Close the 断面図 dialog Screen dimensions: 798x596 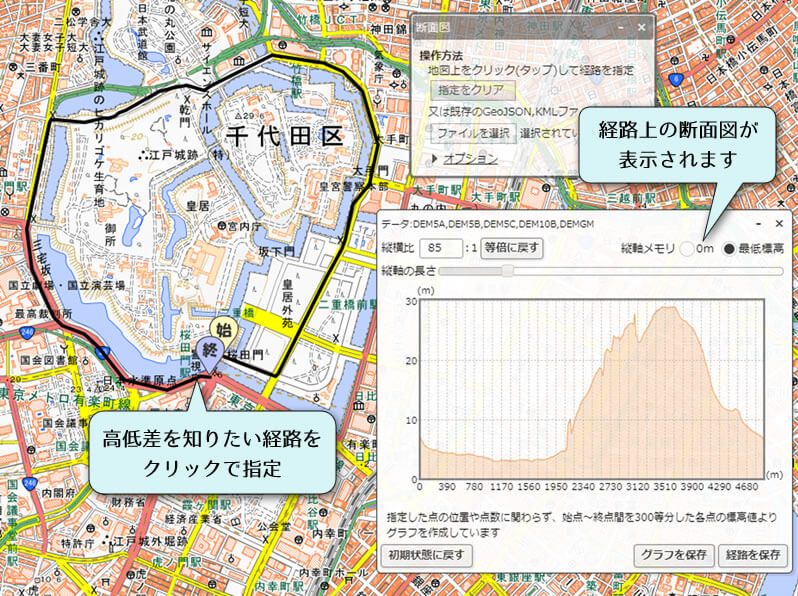coord(641,27)
